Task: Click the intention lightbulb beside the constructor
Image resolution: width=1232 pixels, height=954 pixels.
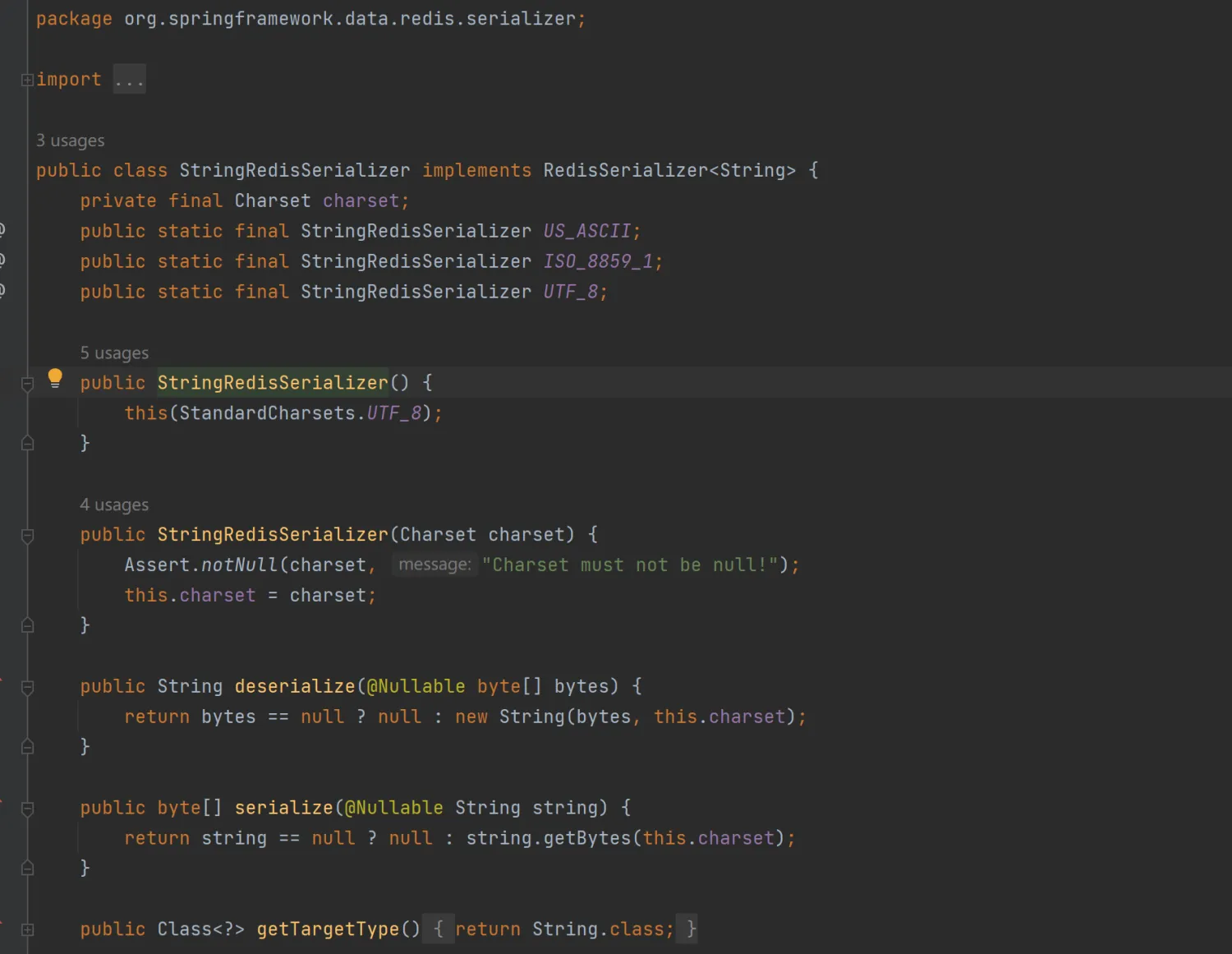Action: coord(54,377)
